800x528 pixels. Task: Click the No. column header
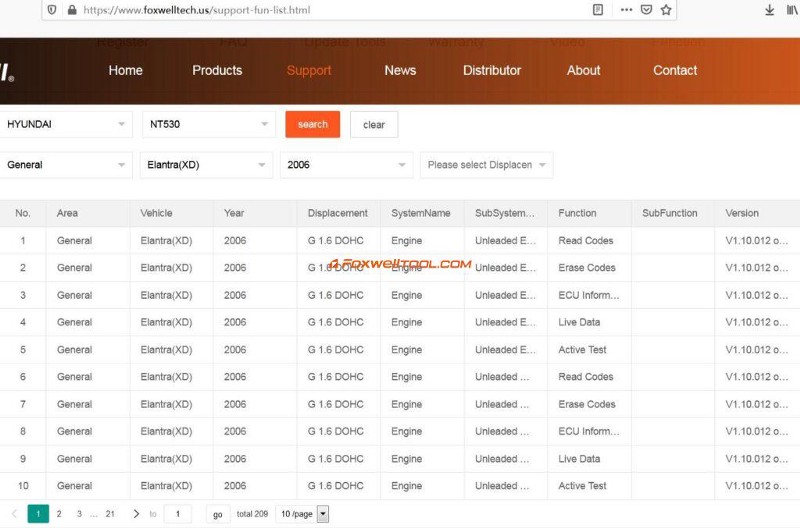click(22, 213)
